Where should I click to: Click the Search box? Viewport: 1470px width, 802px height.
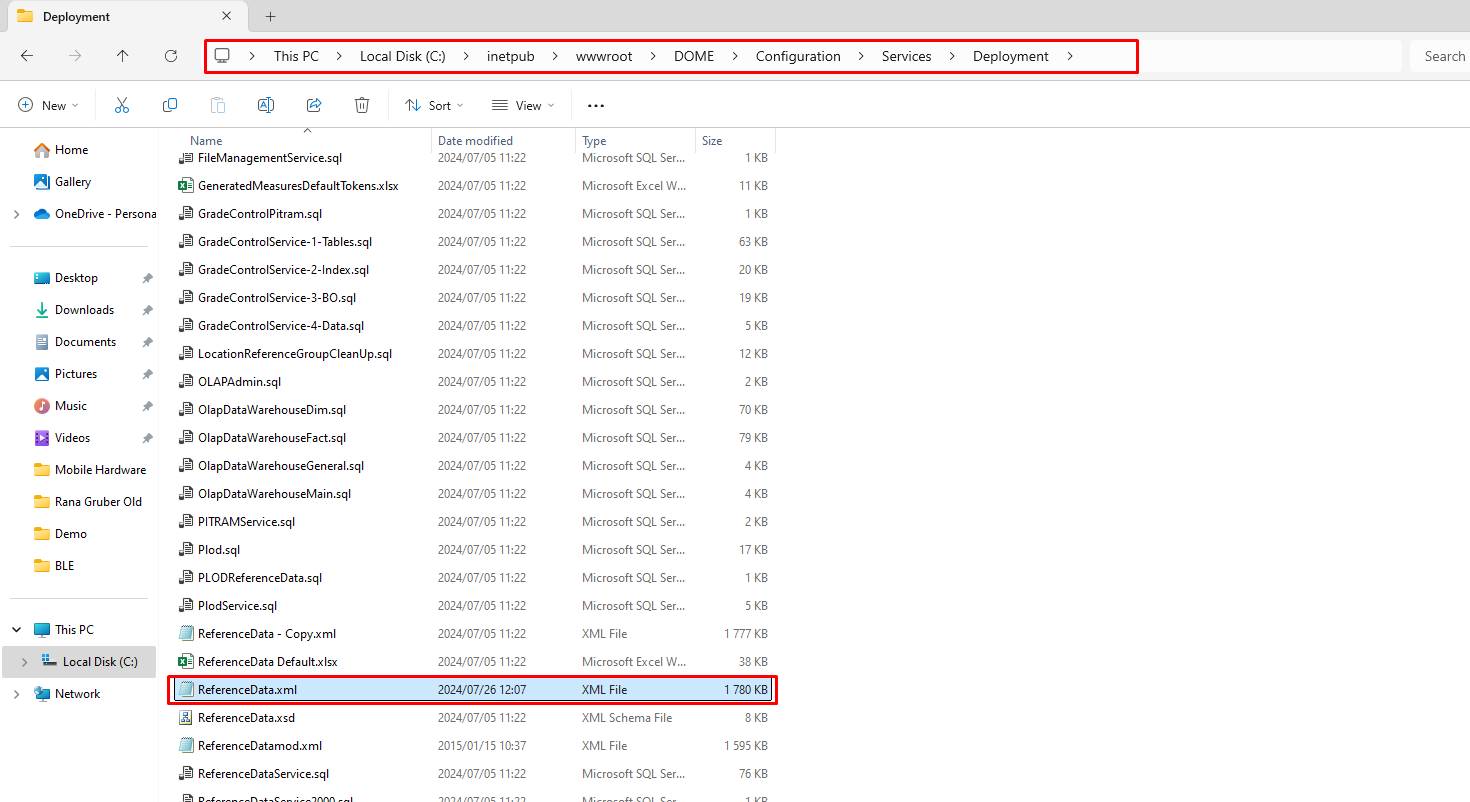(1440, 56)
